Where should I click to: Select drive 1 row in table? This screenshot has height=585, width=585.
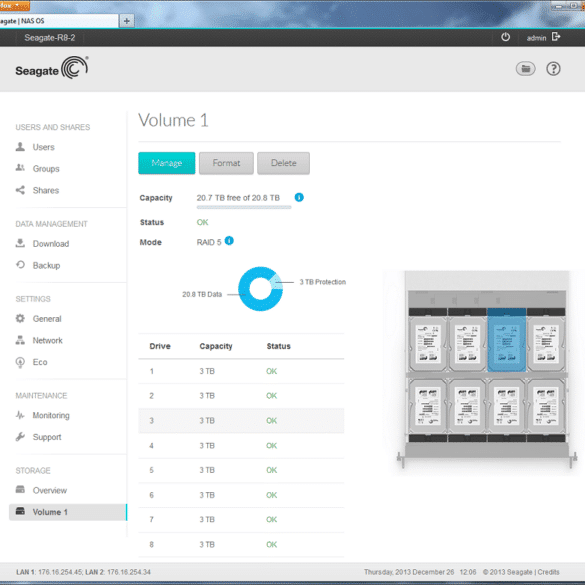(241, 371)
